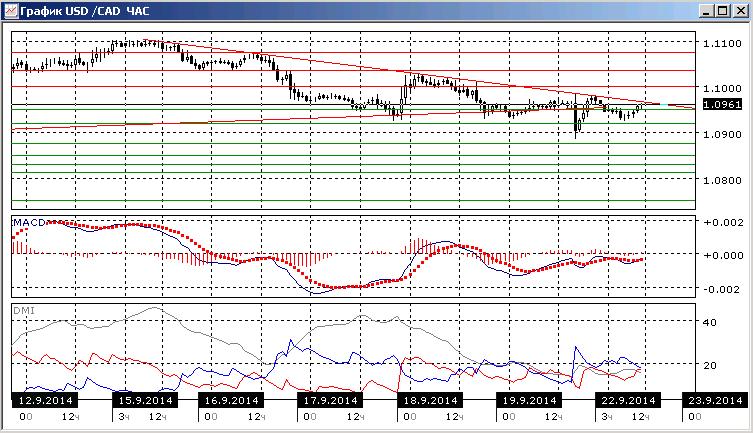The width and height of the screenshot is (753, 433).
Task: Select the MACD indicator label
Action: coord(29,222)
